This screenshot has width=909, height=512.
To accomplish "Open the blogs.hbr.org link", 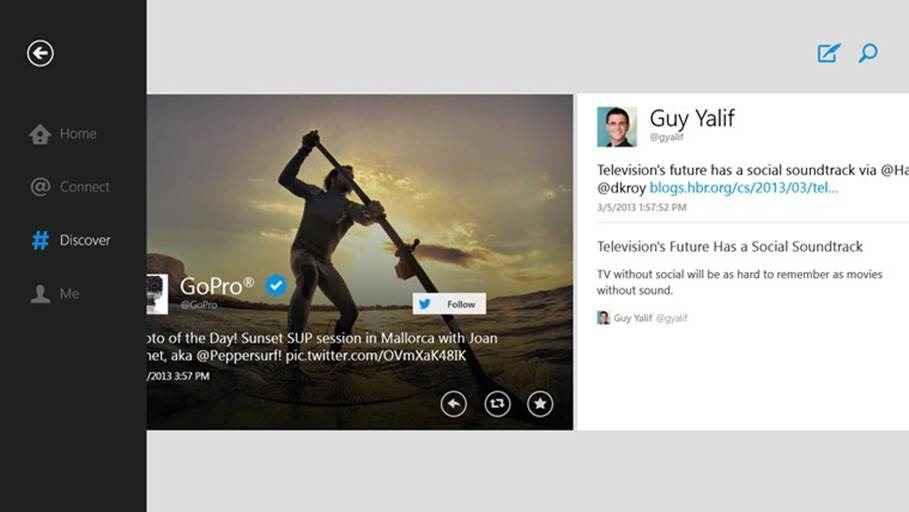I will click(743, 187).
